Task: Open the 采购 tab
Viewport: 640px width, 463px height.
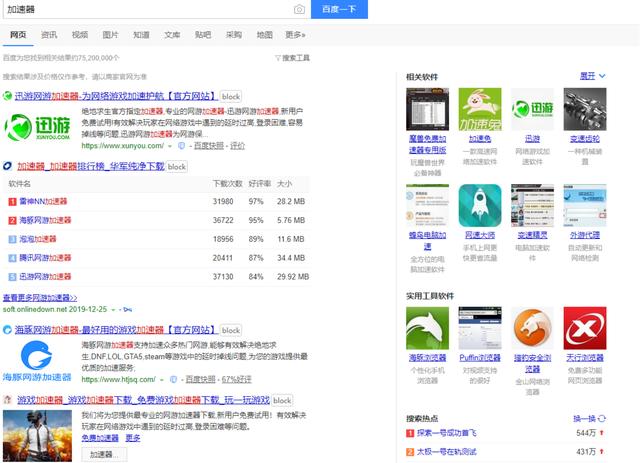Action: 233,35
